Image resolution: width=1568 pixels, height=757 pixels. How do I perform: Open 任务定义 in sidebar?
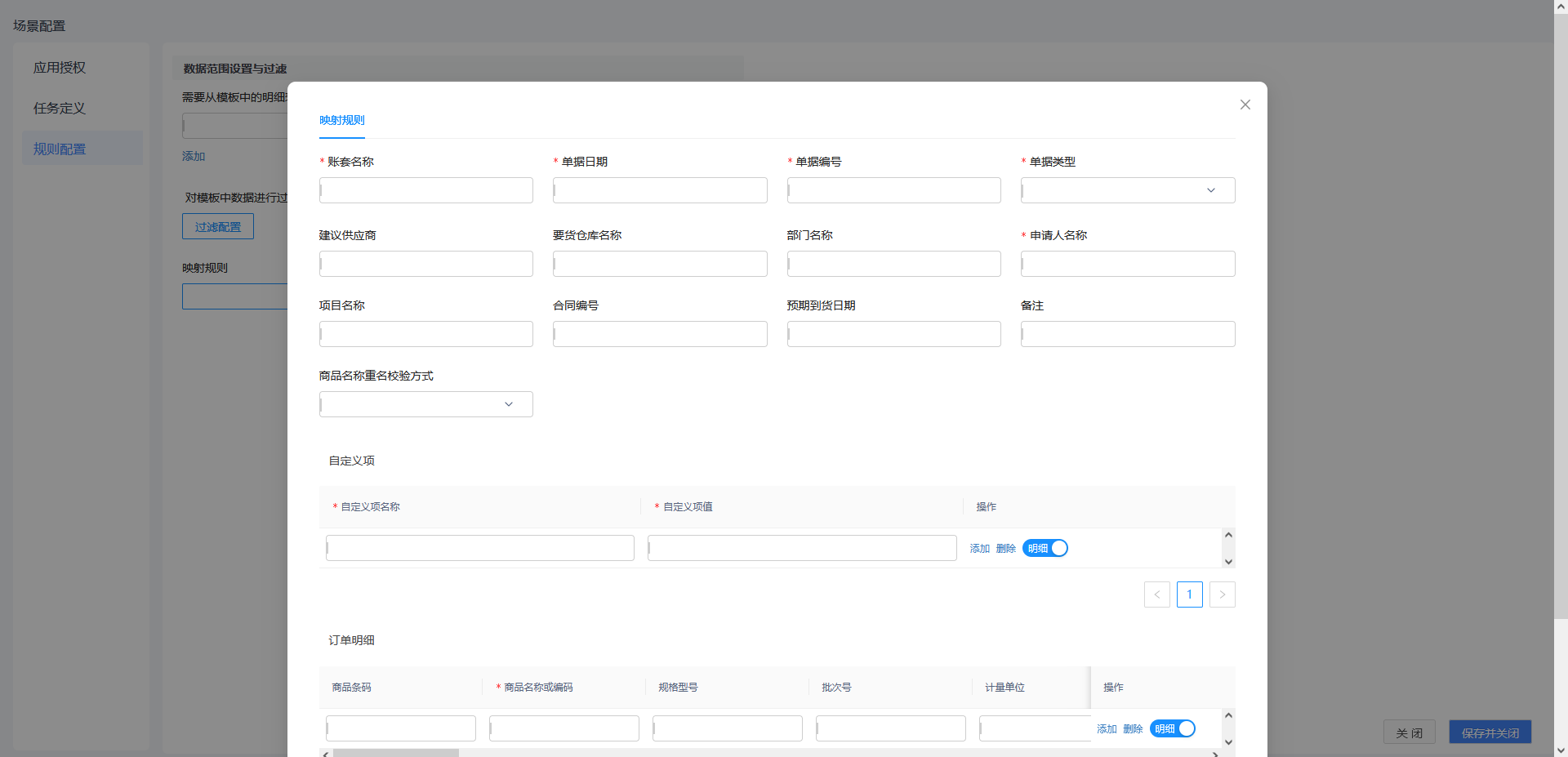coord(60,108)
